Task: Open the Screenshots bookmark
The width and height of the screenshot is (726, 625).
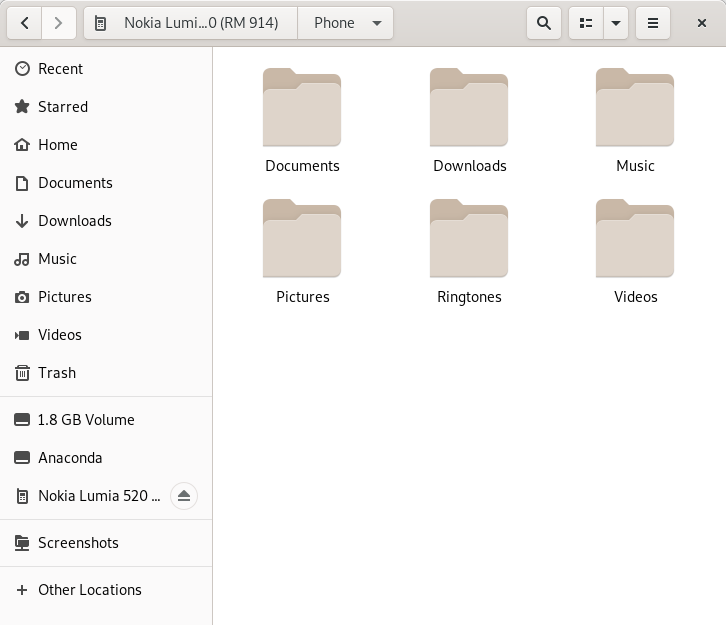Action: pos(78,543)
